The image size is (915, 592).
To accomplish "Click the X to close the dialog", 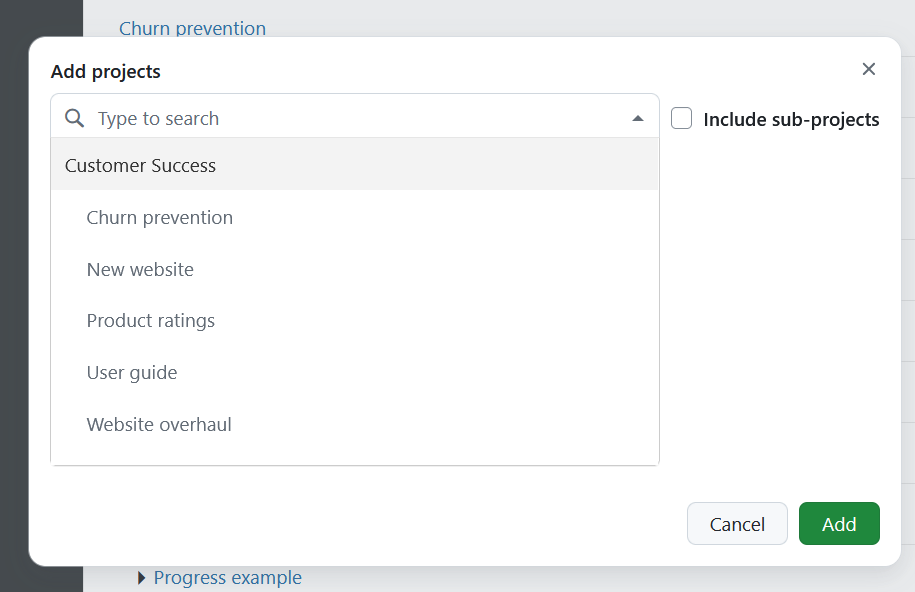I will [x=868, y=69].
